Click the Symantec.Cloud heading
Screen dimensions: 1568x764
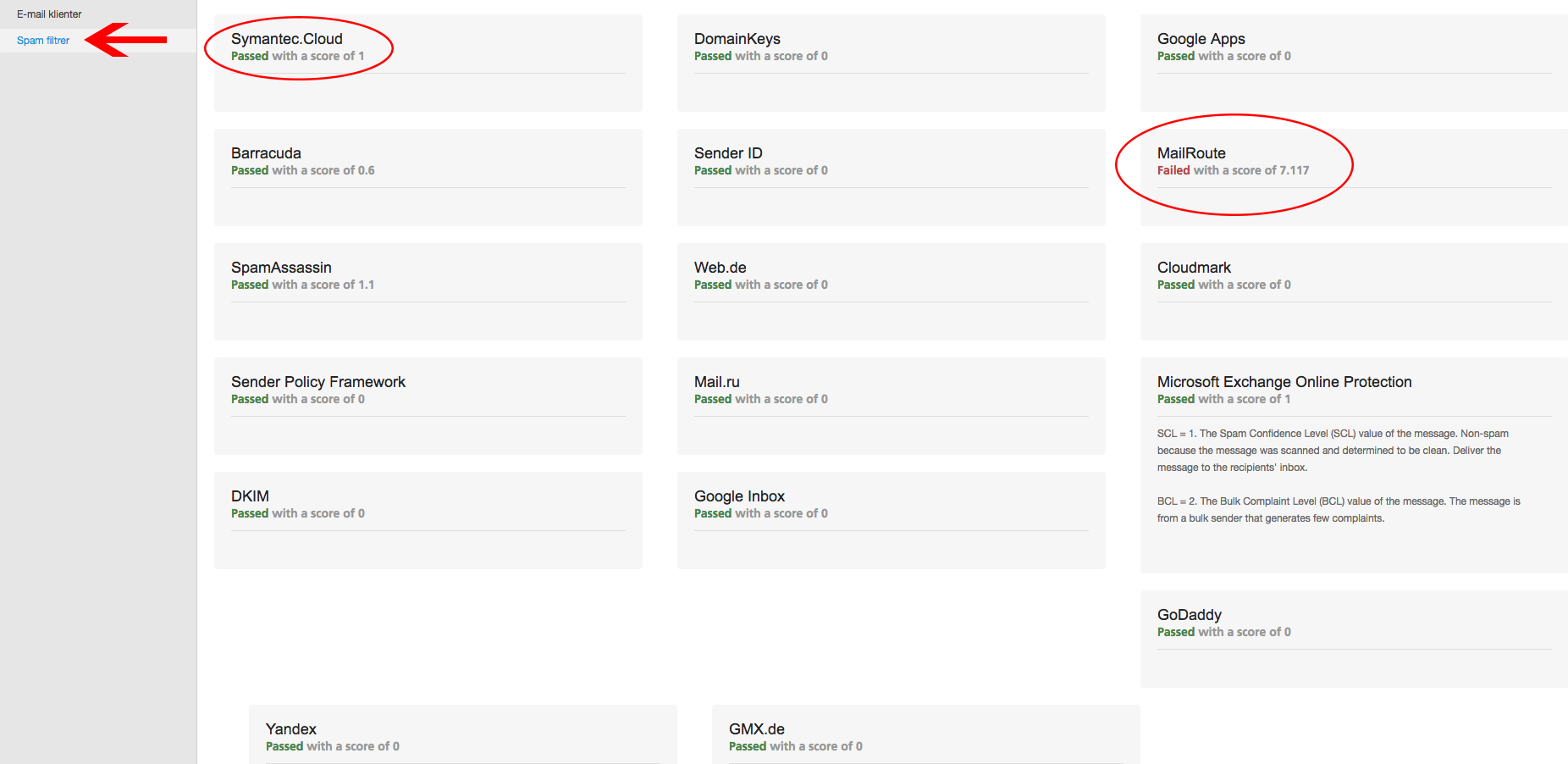(287, 39)
